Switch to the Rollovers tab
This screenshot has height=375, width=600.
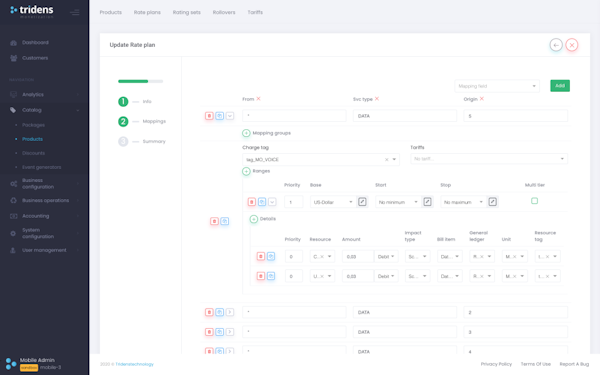[x=224, y=12]
